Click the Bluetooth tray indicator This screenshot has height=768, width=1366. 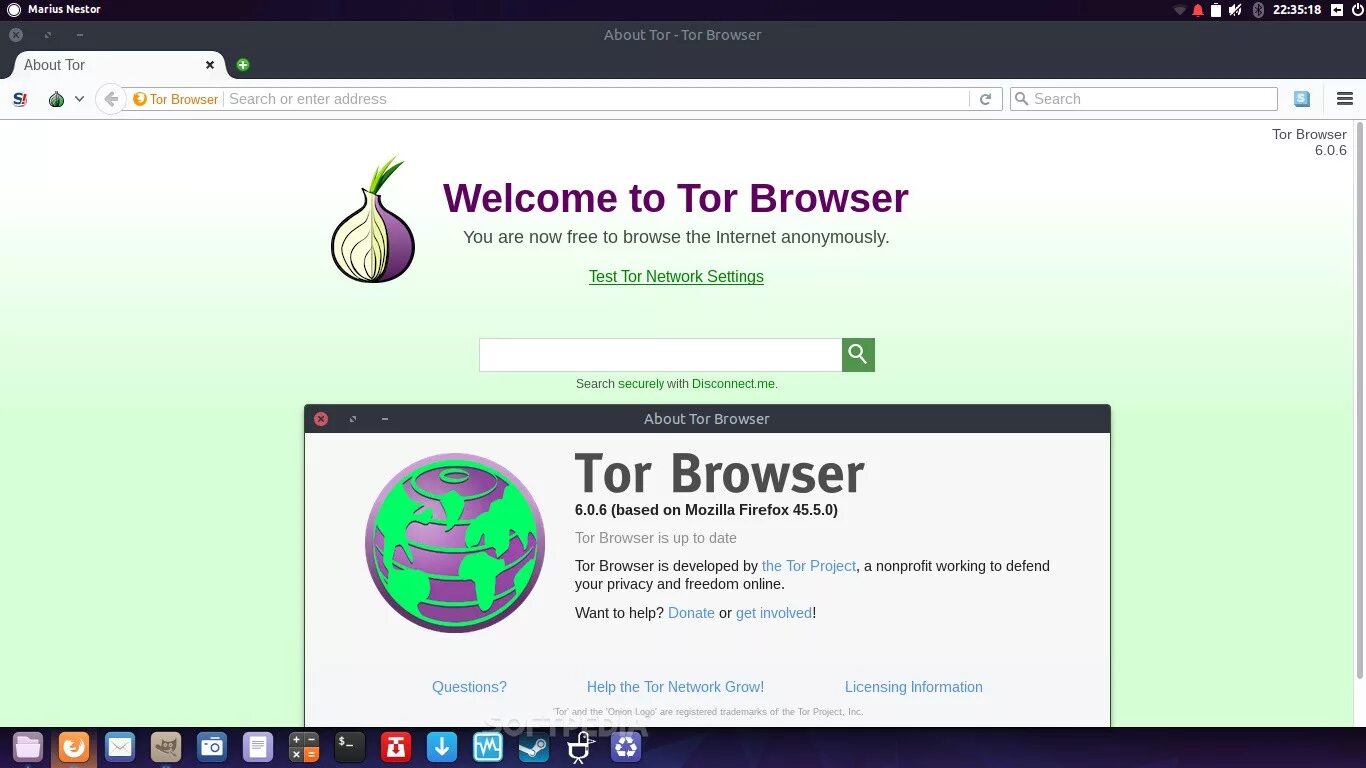coord(1258,10)
